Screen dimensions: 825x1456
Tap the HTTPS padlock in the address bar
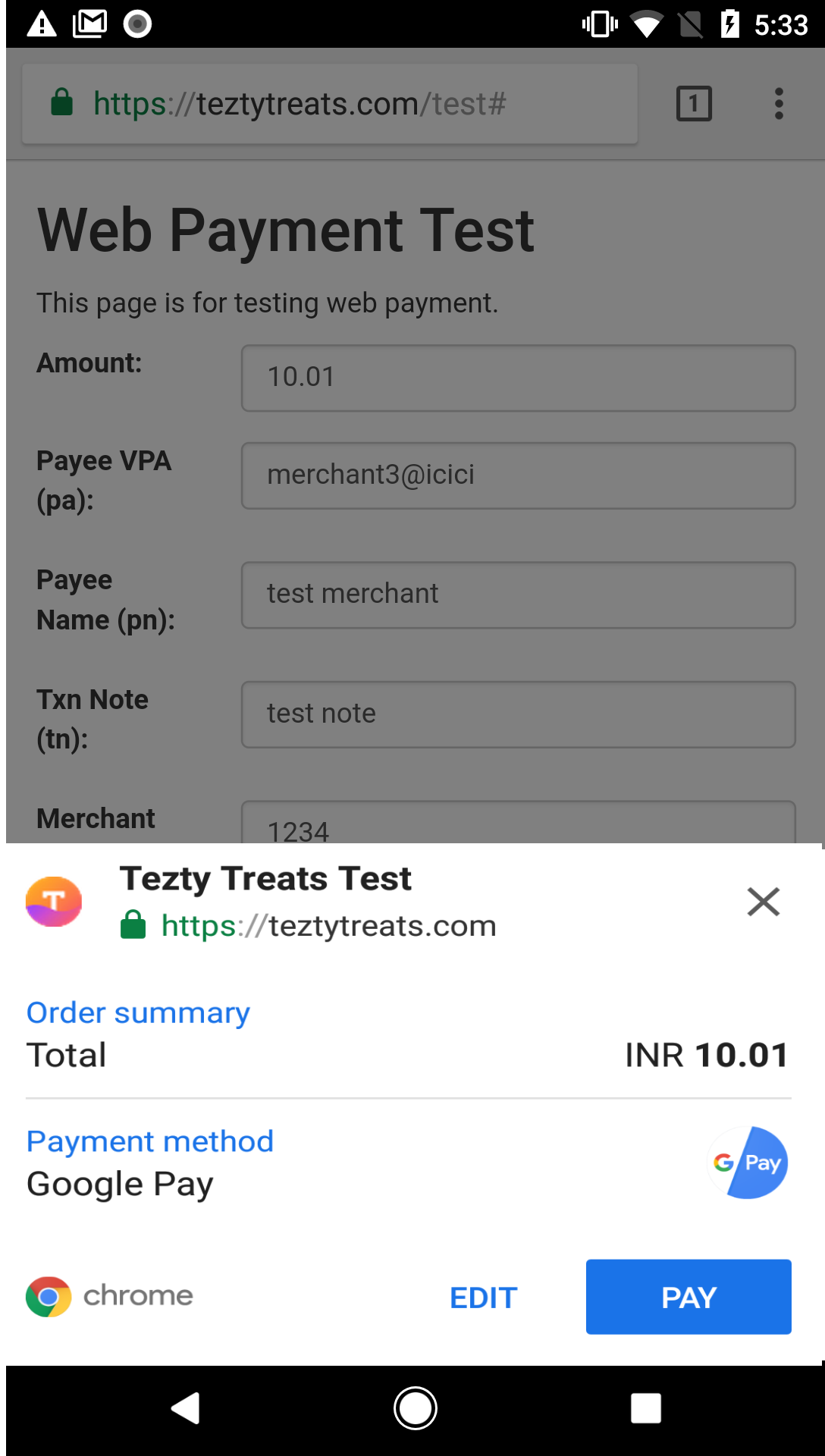tap(62, 103)
